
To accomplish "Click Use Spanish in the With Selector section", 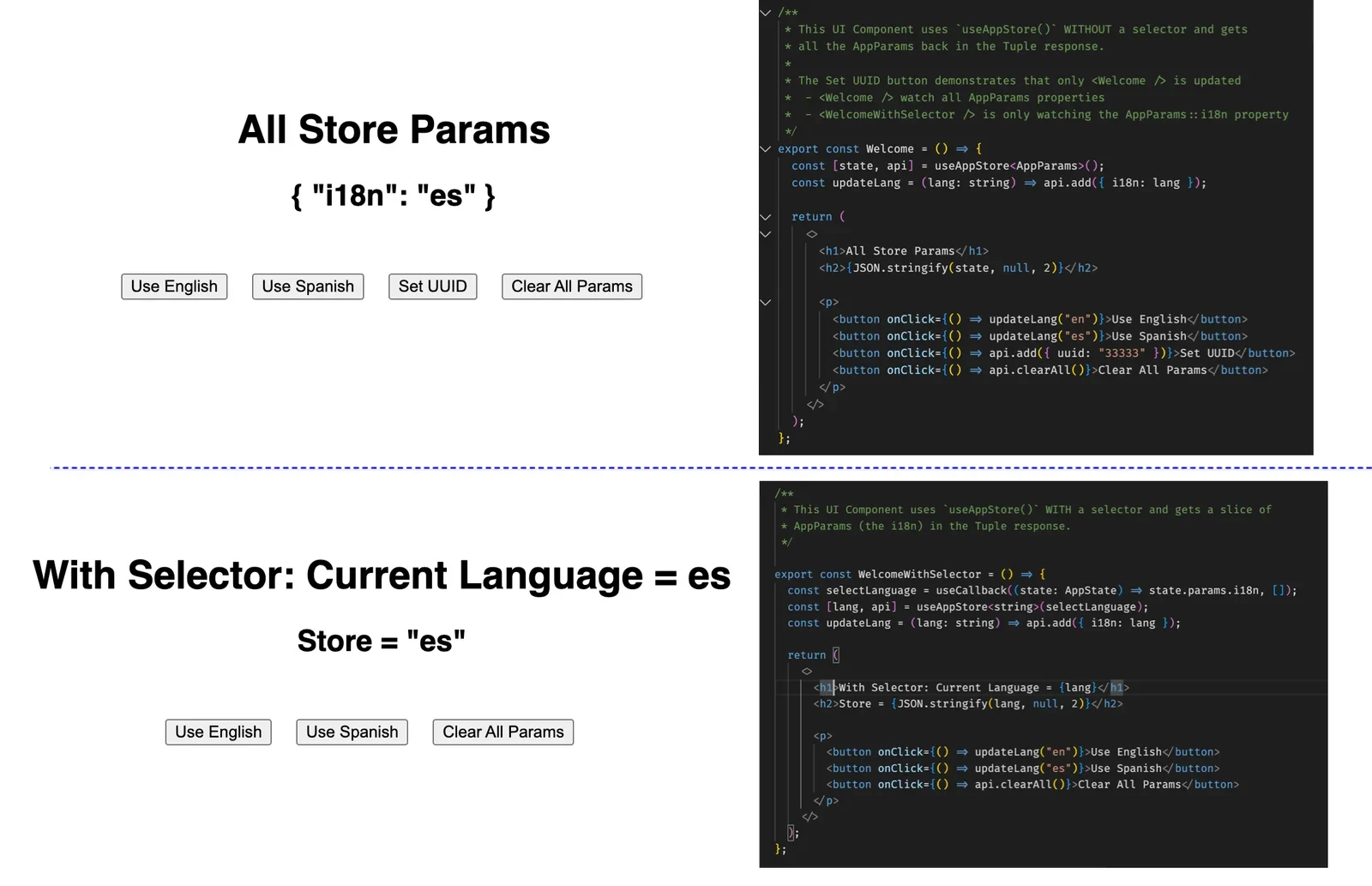I will coord(352,732).
